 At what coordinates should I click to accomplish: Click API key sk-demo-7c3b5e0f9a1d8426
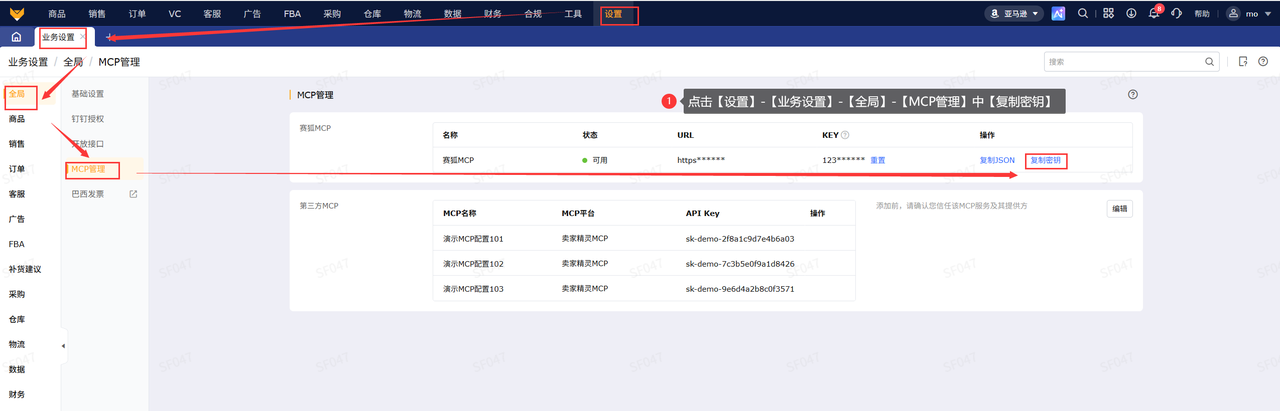[740, 264]
